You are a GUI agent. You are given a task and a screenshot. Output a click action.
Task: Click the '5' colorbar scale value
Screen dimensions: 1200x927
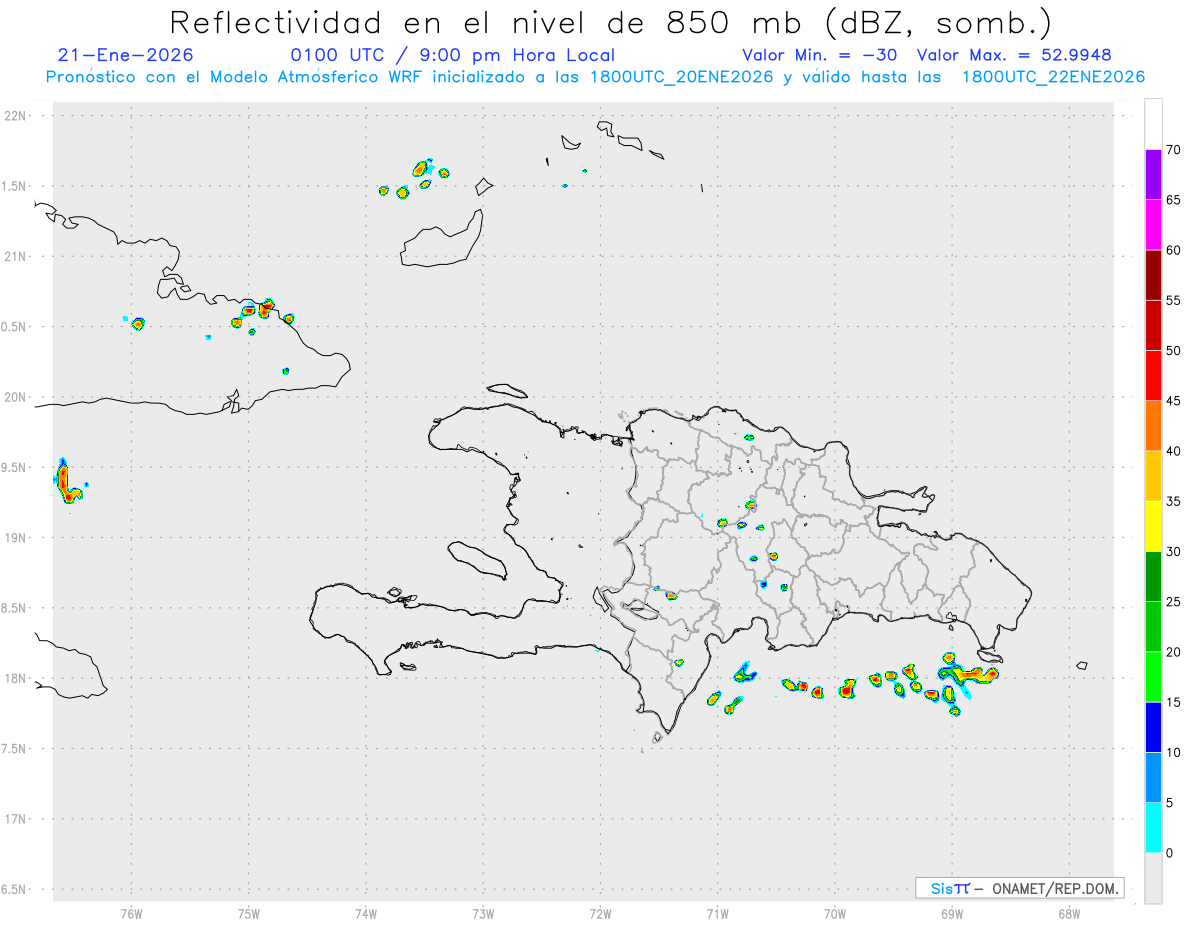1169,803
